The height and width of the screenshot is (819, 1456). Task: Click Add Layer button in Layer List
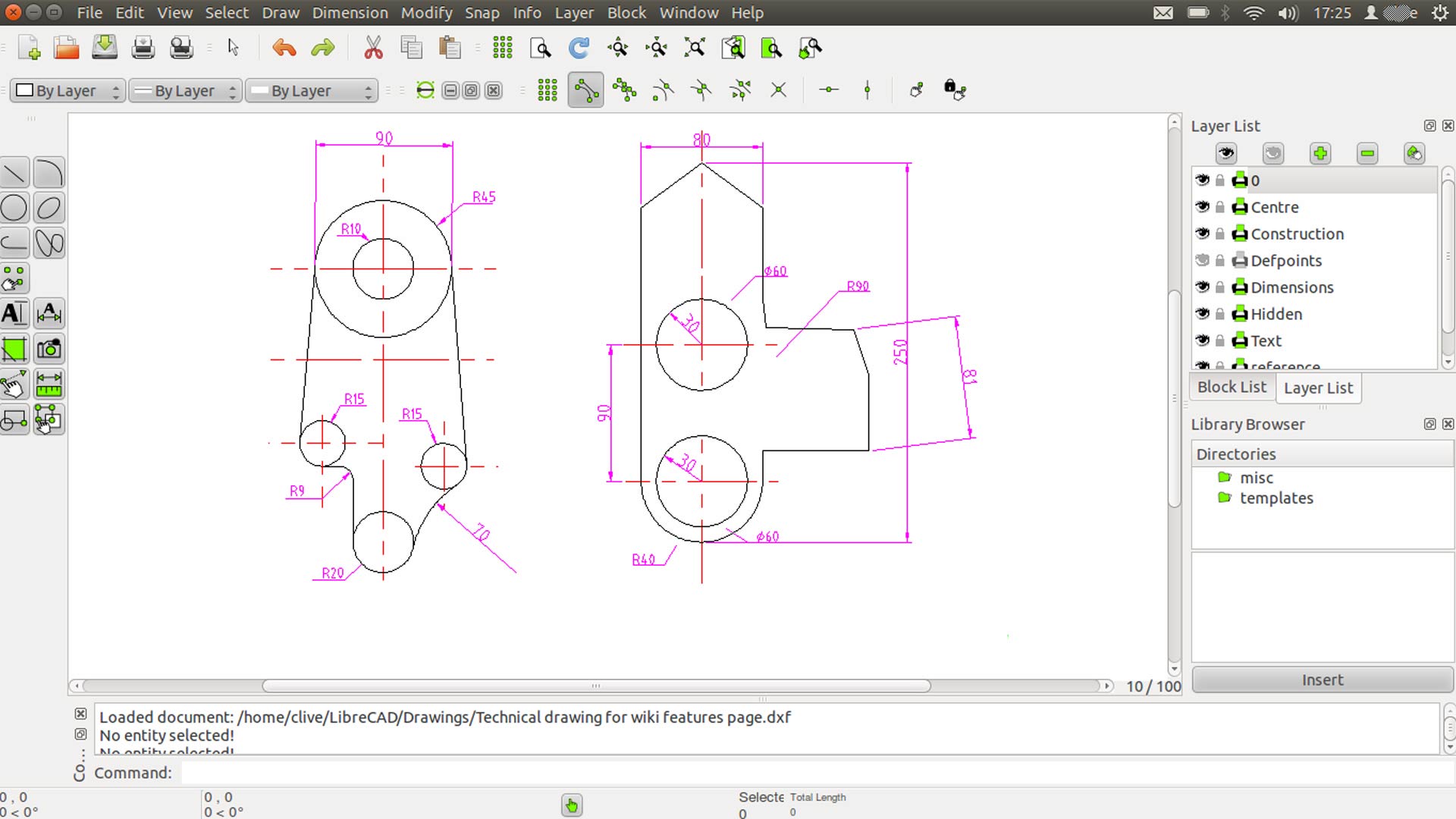click(x=1320, y=152)
